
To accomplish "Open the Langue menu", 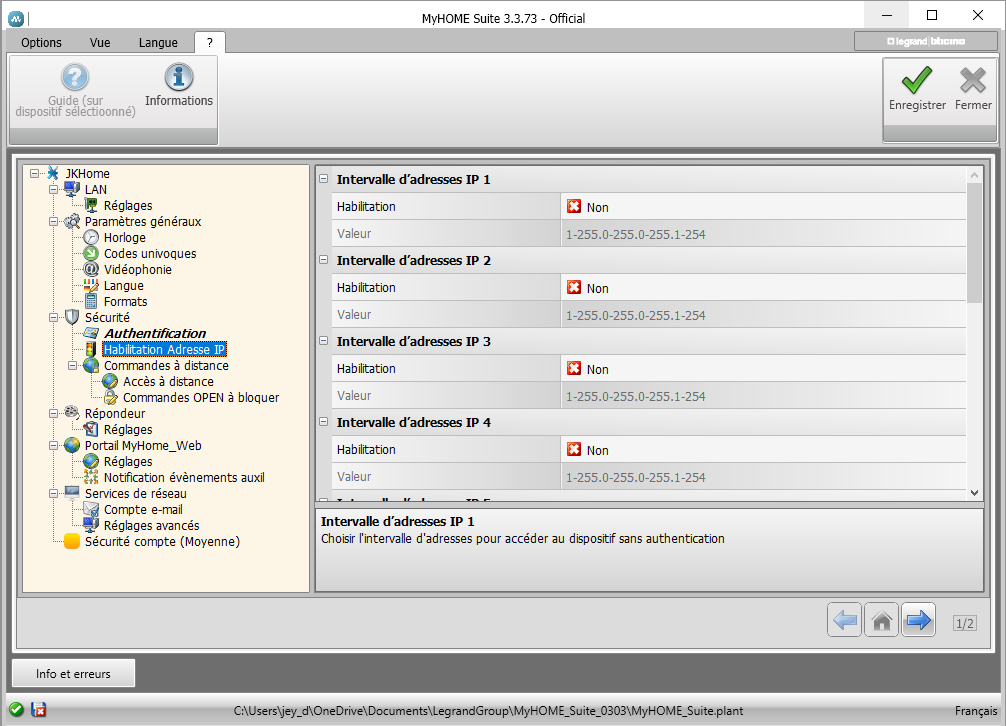I will [158, 42].
